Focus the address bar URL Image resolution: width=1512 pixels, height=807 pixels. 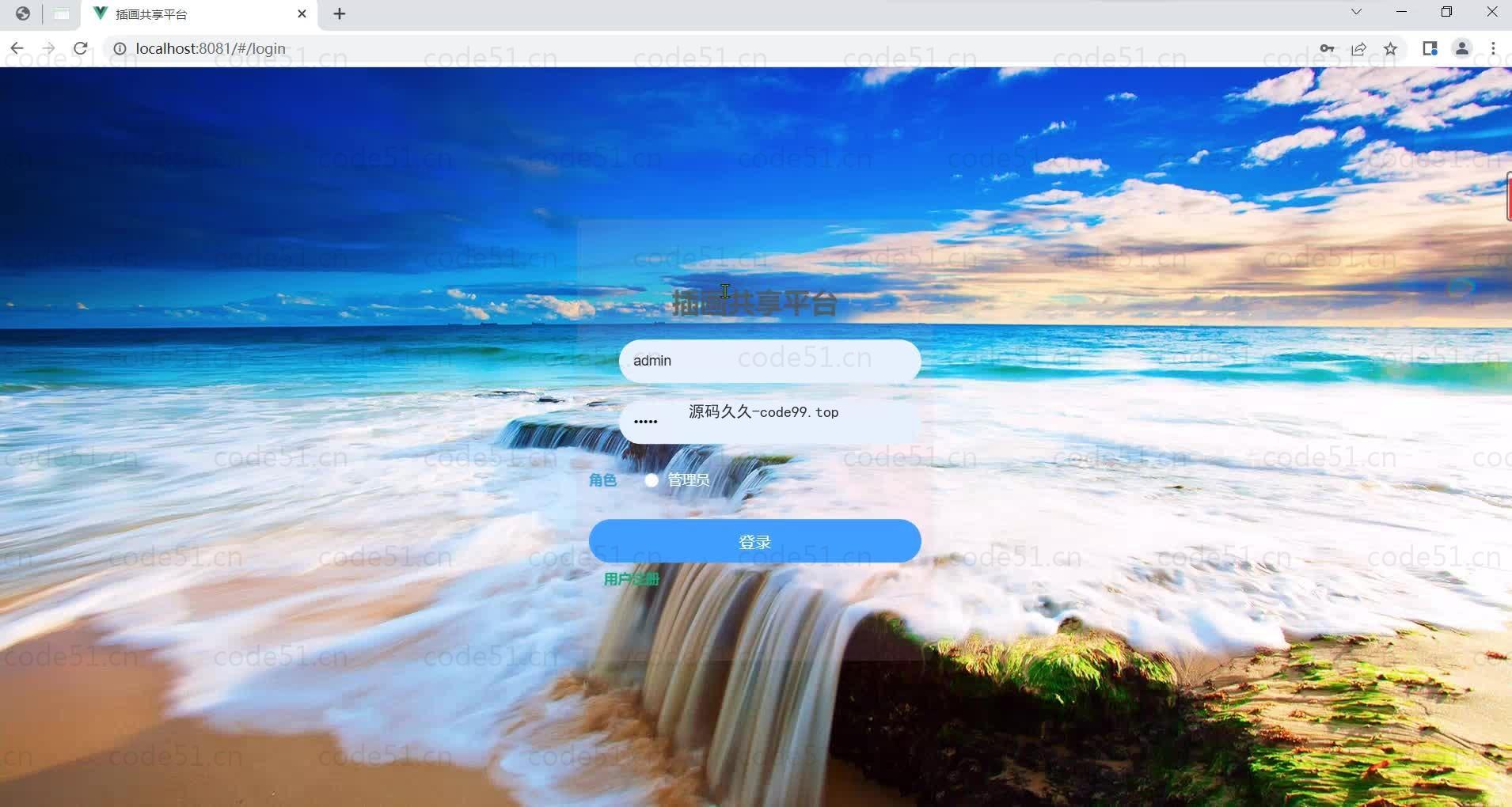[211, 49]
